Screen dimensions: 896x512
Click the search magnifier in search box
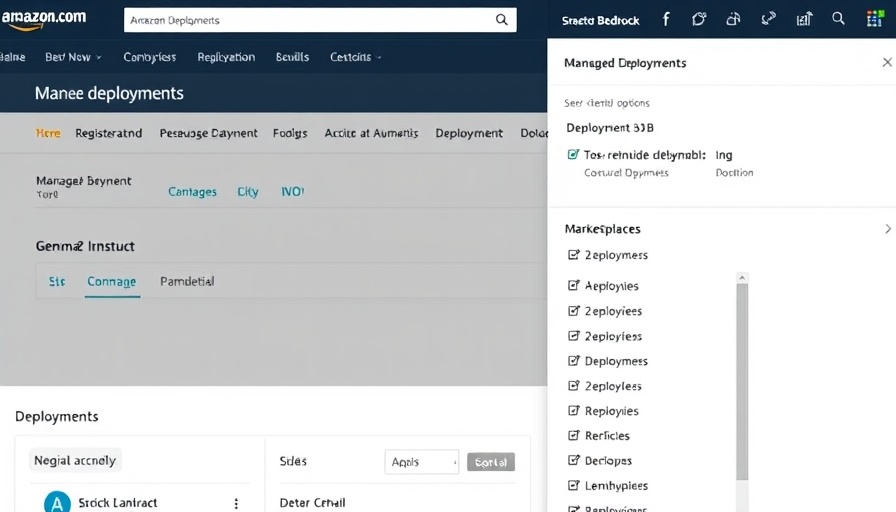click(501, 20)
